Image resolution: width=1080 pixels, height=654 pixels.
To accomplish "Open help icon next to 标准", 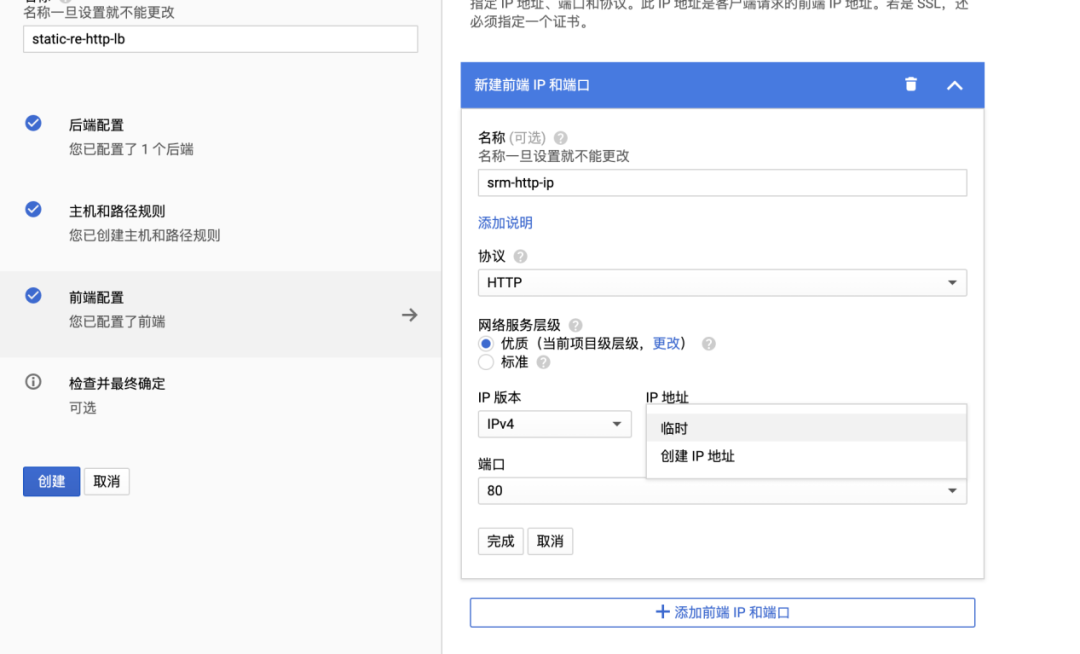I will click(x=543, y=362).
